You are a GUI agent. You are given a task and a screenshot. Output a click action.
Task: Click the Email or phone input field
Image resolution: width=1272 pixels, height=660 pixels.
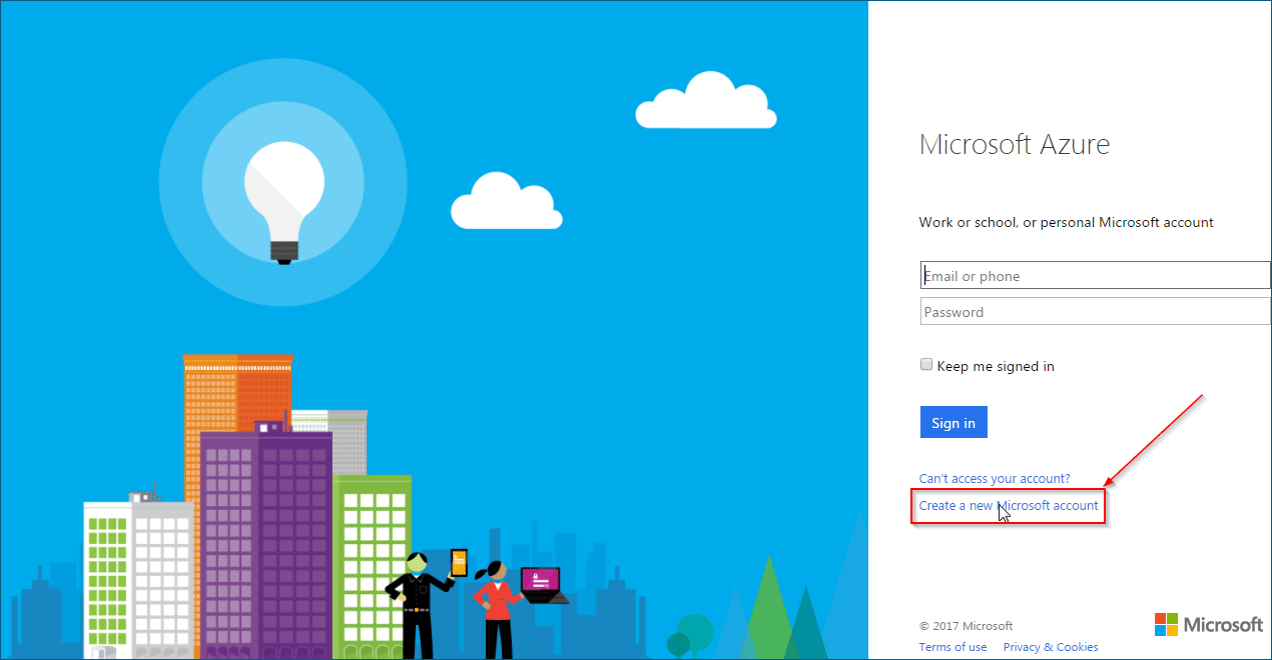pos(1095,276)
